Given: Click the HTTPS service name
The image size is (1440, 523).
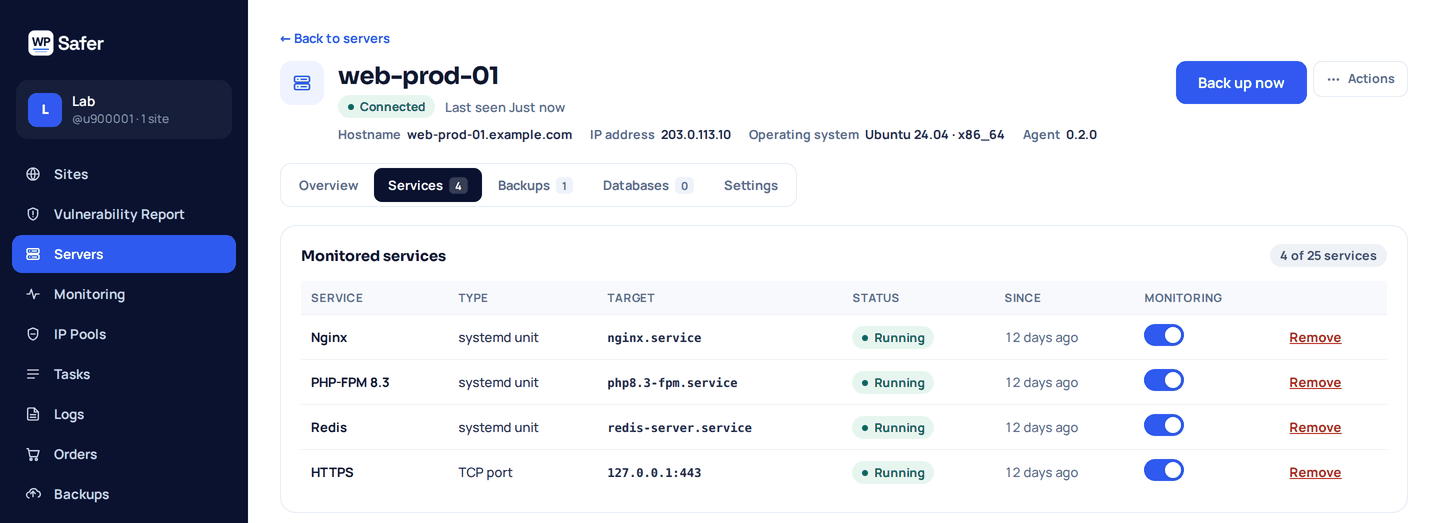Looking at the screenshot, I should (332, 473).
